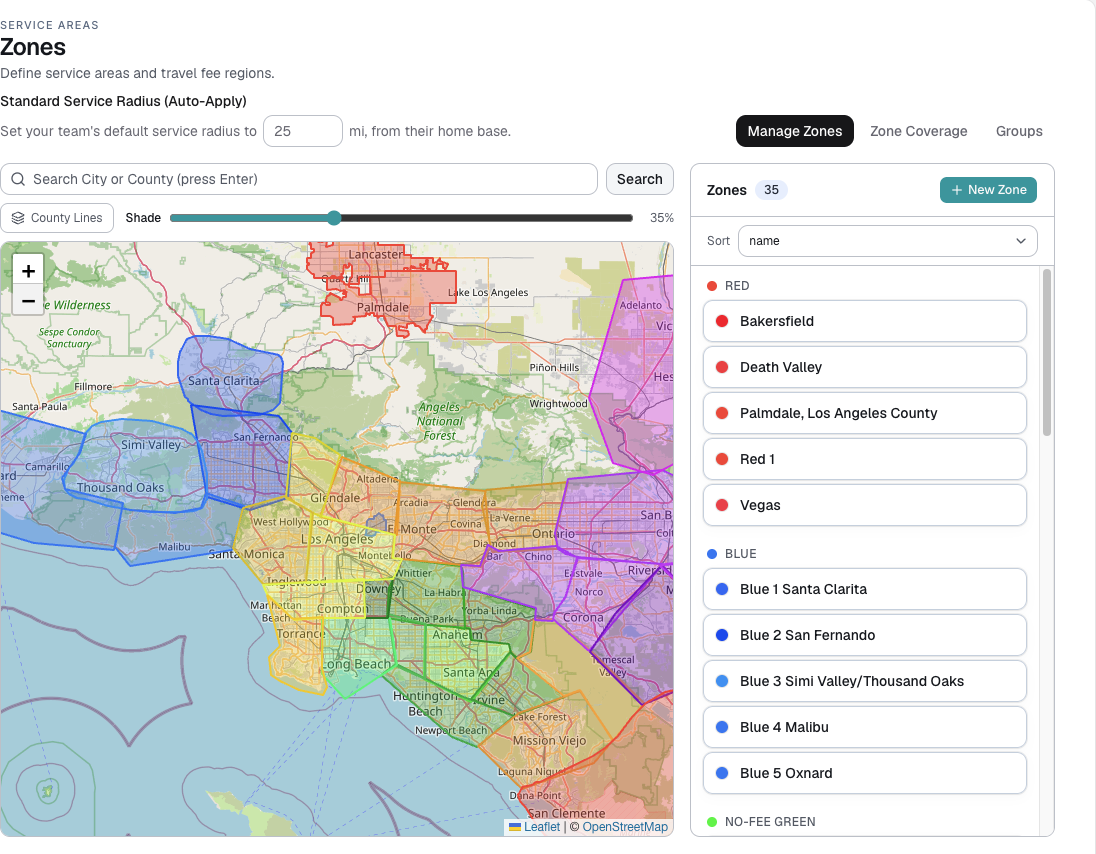Open the Sort by name dropdown

click(887, 241)
